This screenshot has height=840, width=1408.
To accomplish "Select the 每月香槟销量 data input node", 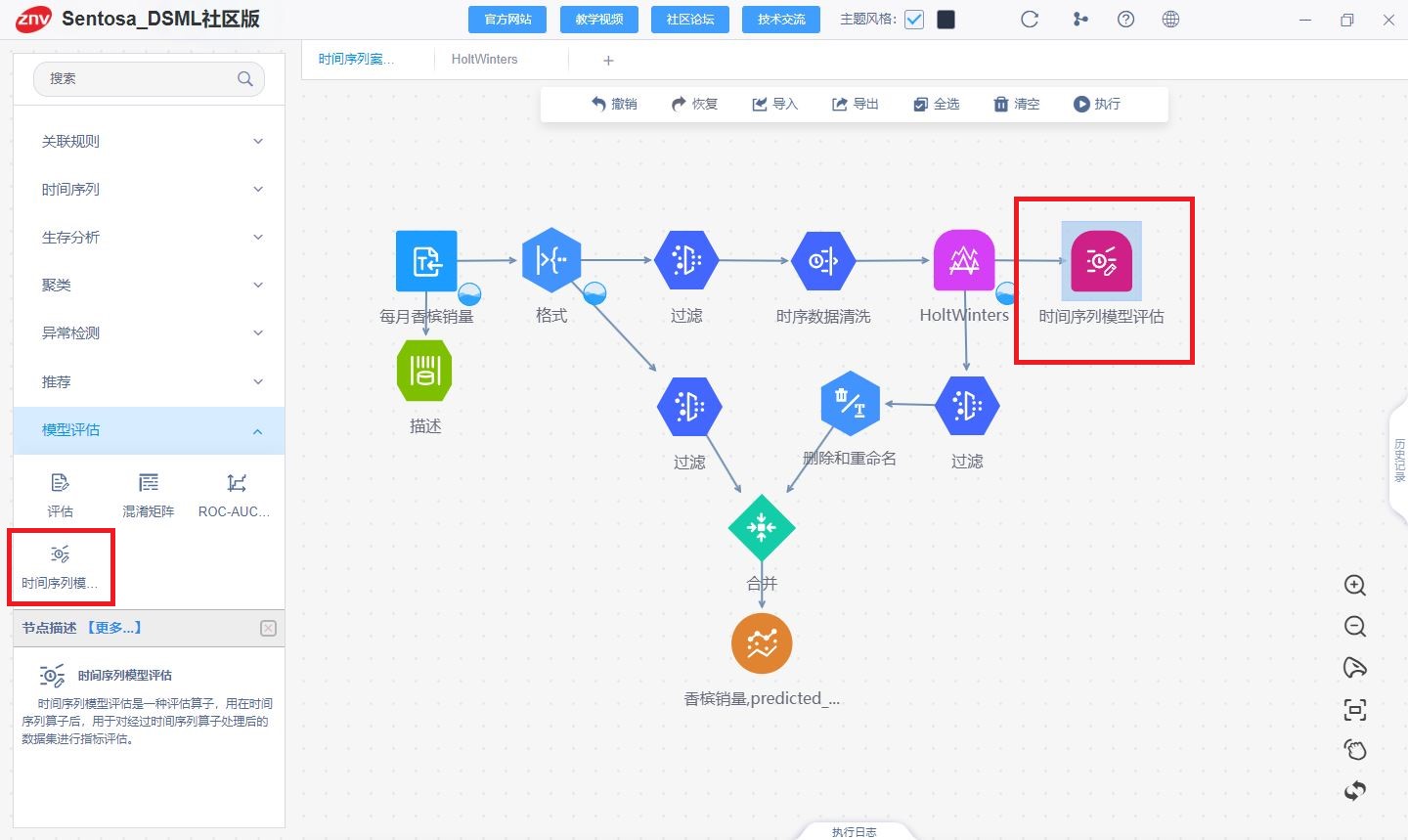I will [426, 261].
